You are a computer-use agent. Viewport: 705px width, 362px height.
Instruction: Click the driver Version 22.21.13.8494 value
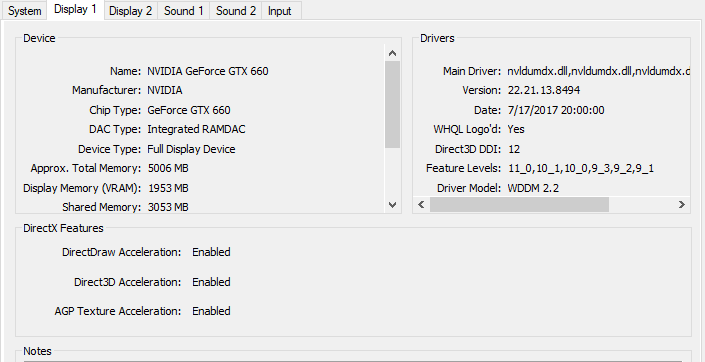[x=544, y=90]
